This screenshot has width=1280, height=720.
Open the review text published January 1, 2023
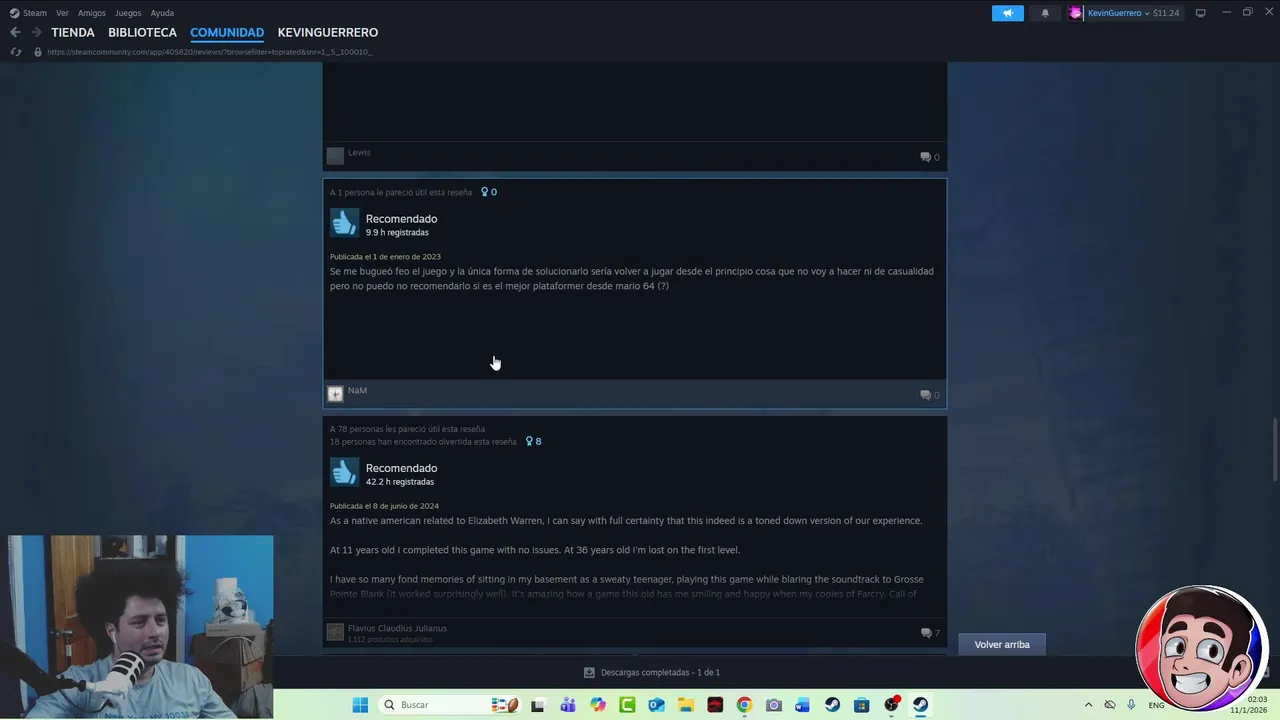[631, 278]
